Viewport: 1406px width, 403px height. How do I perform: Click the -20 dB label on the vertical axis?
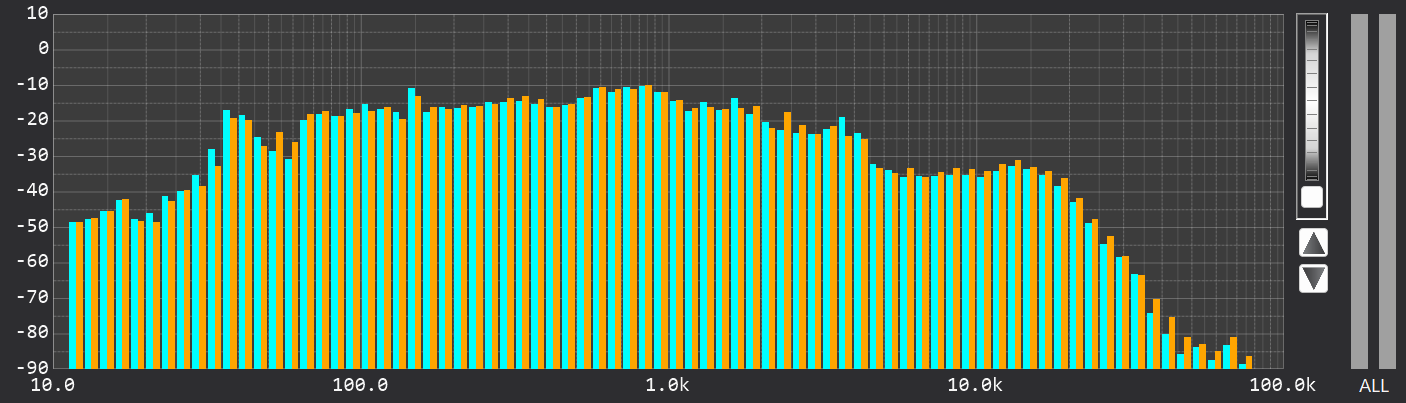(x=34, y=120)
